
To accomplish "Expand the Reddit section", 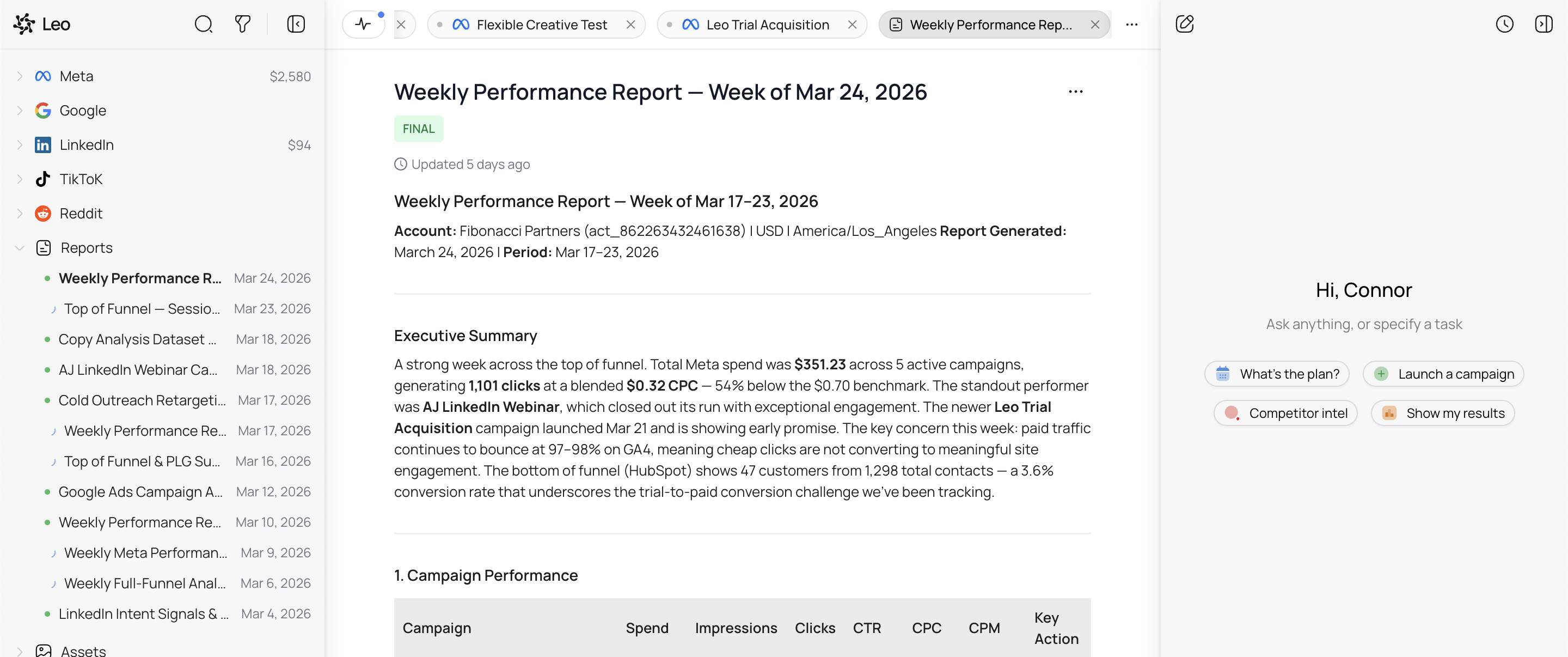I will [20, 213].
